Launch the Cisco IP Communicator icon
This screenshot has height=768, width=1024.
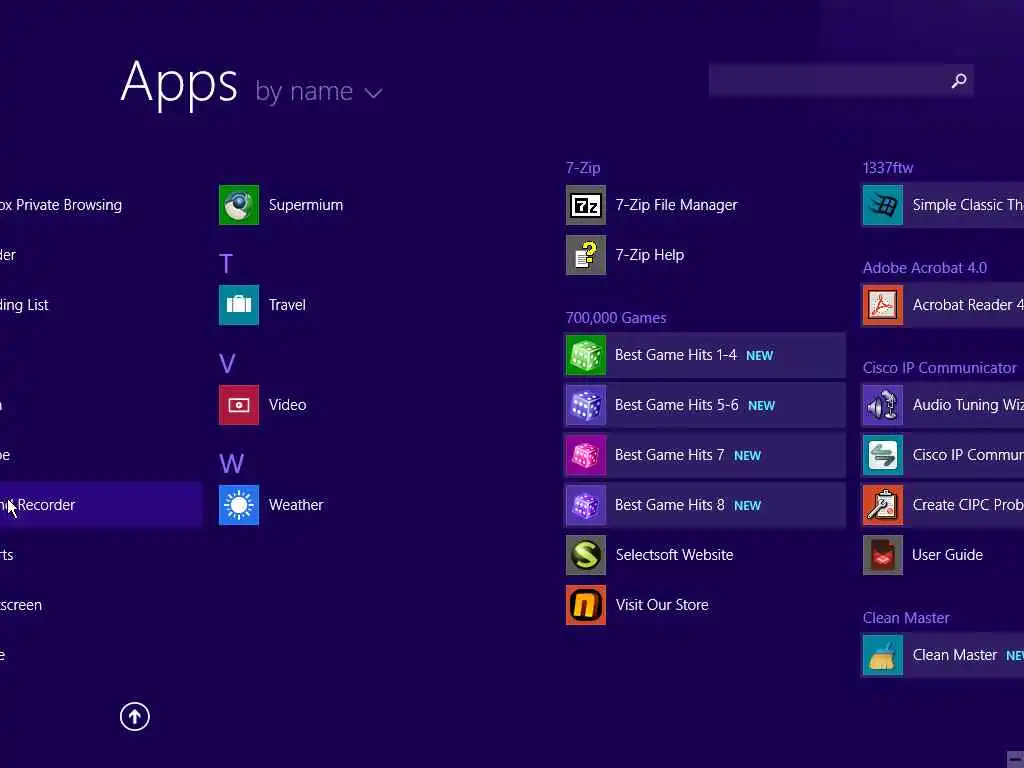coord(883,455)
